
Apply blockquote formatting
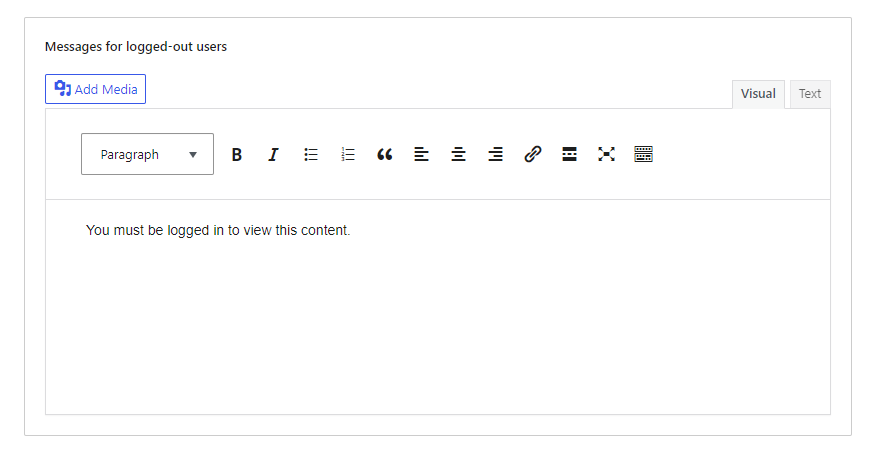point(384,154)
